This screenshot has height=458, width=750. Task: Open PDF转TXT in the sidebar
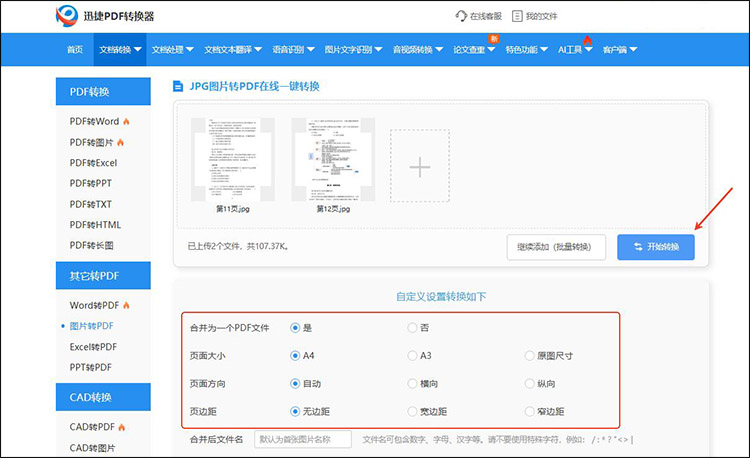coord(90,204)
